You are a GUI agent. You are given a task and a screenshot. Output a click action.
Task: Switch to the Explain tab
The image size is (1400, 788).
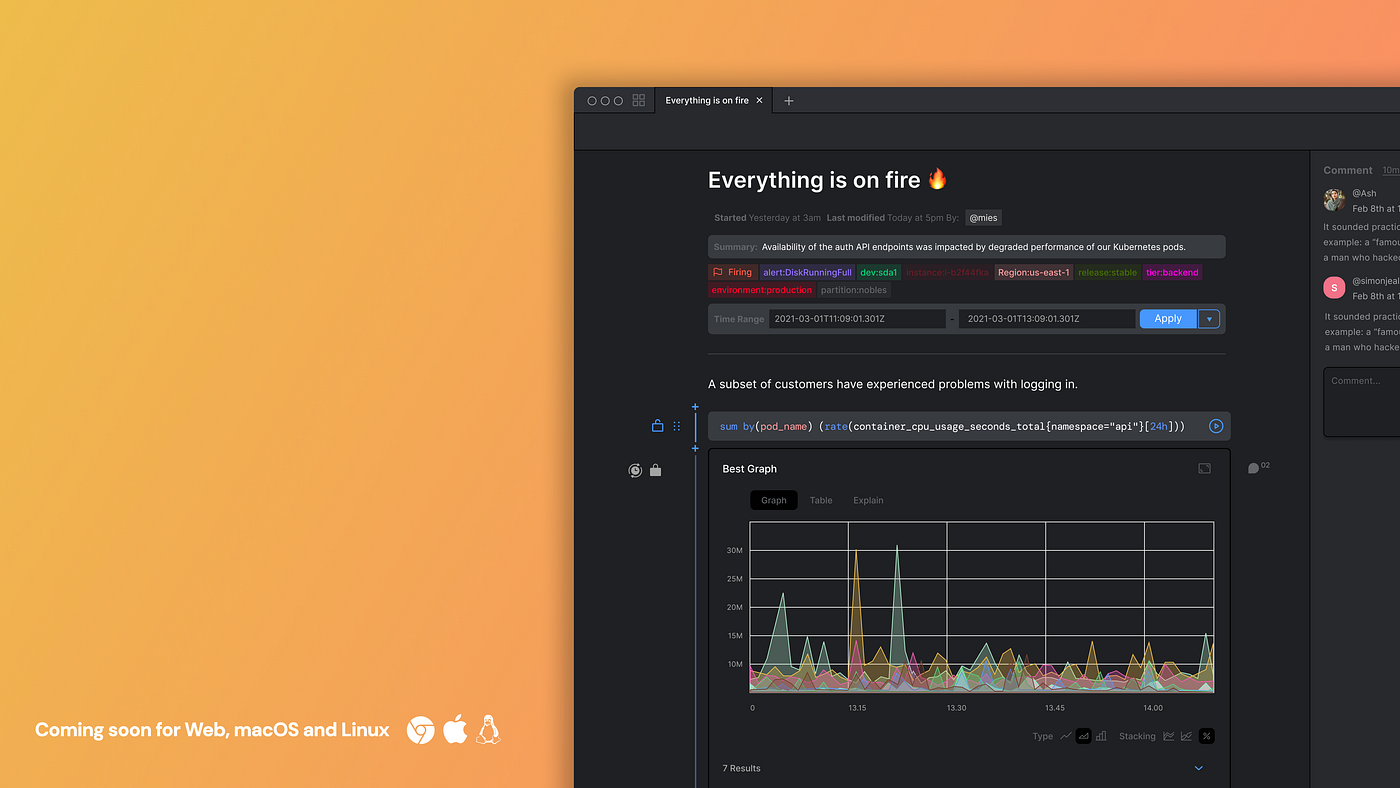pos(868,500)
